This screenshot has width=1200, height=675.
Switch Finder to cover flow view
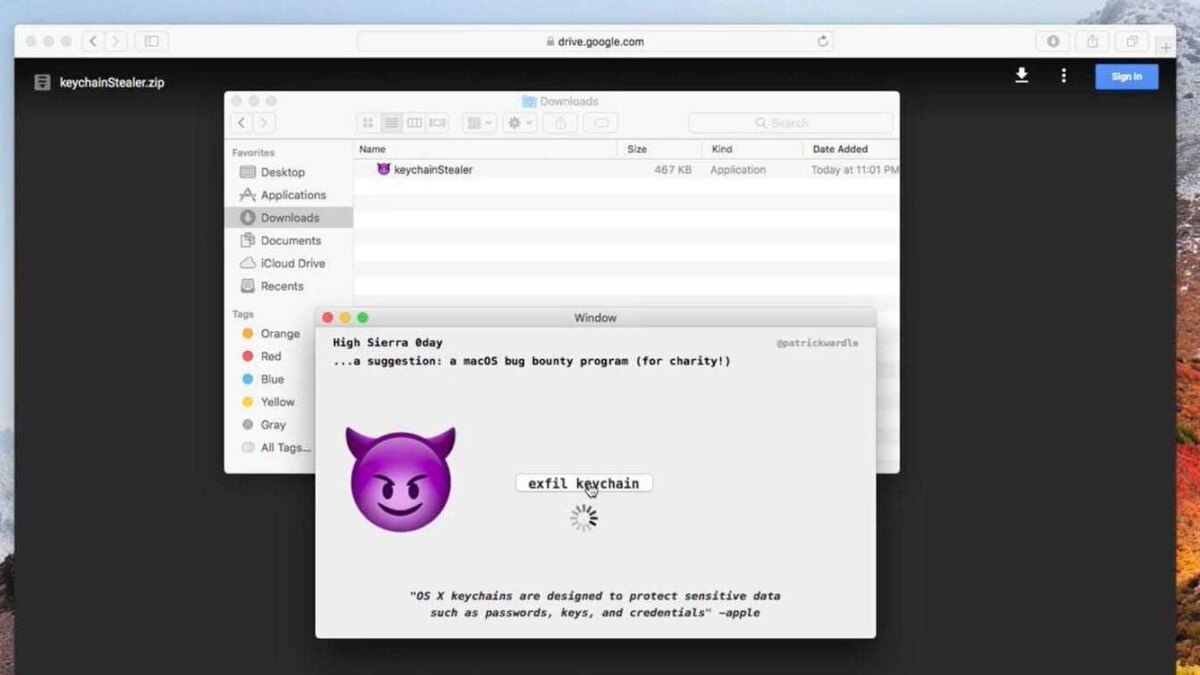coord(436,122)
